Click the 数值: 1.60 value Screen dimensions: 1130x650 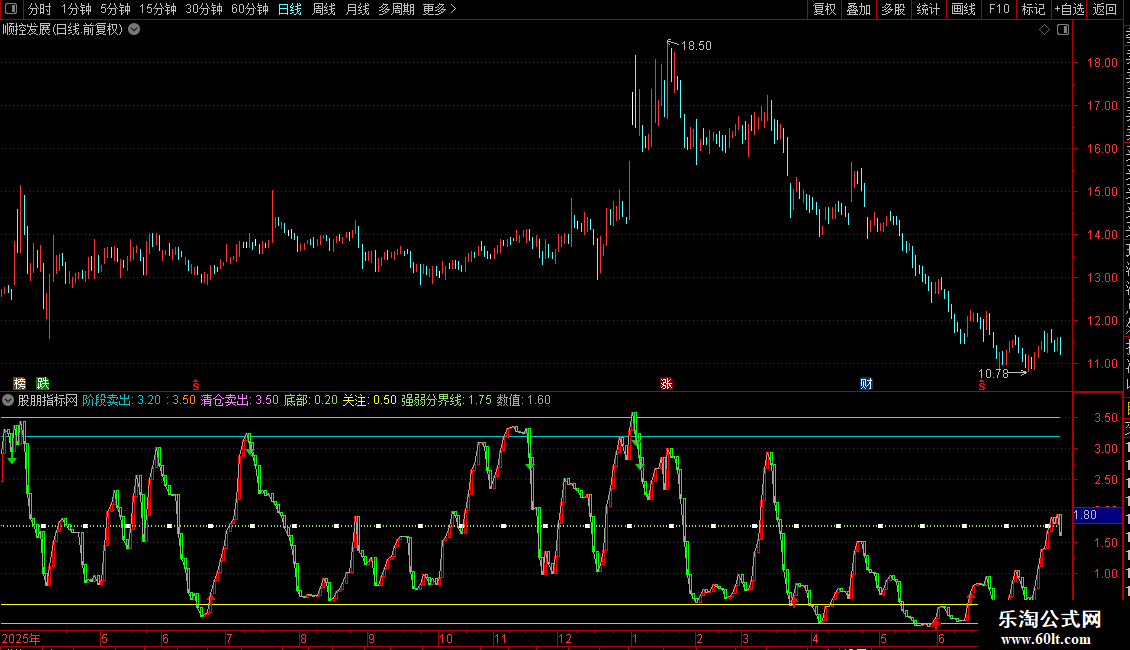pyautogui.click(x=524, y=400)
